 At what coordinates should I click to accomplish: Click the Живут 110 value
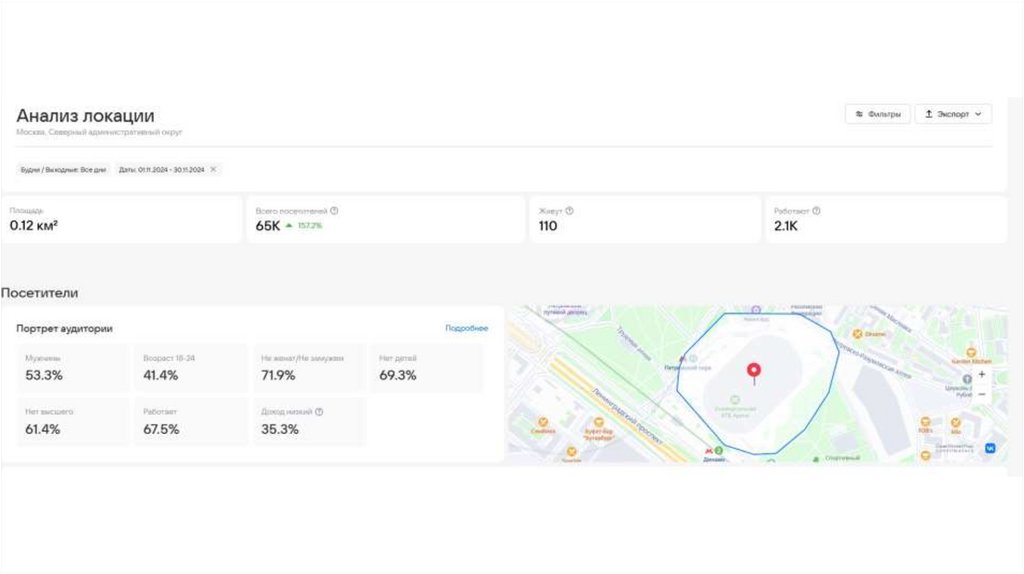click(548, 226)
